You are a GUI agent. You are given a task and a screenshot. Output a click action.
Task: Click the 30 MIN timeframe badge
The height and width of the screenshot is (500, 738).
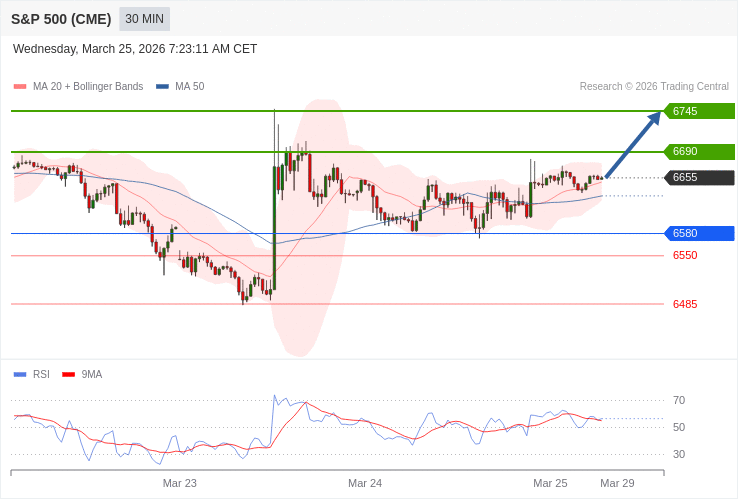point(144,19)
